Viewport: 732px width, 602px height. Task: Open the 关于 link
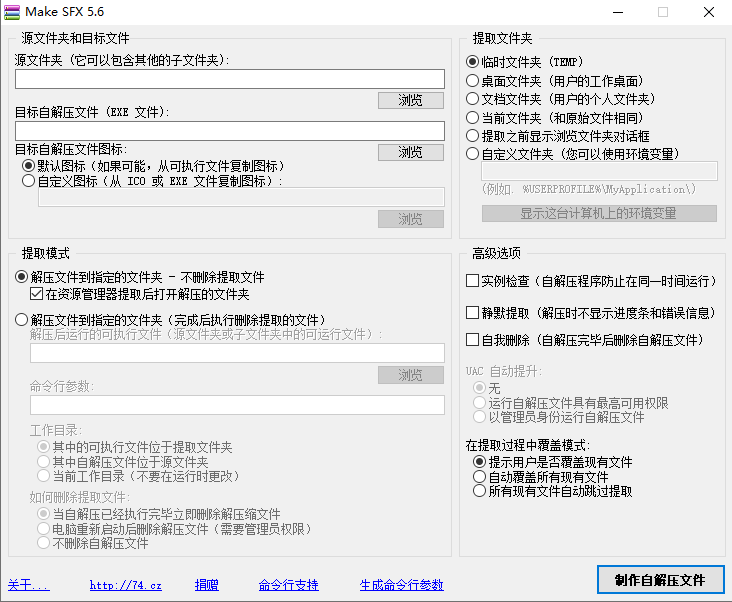click(28, 585)
